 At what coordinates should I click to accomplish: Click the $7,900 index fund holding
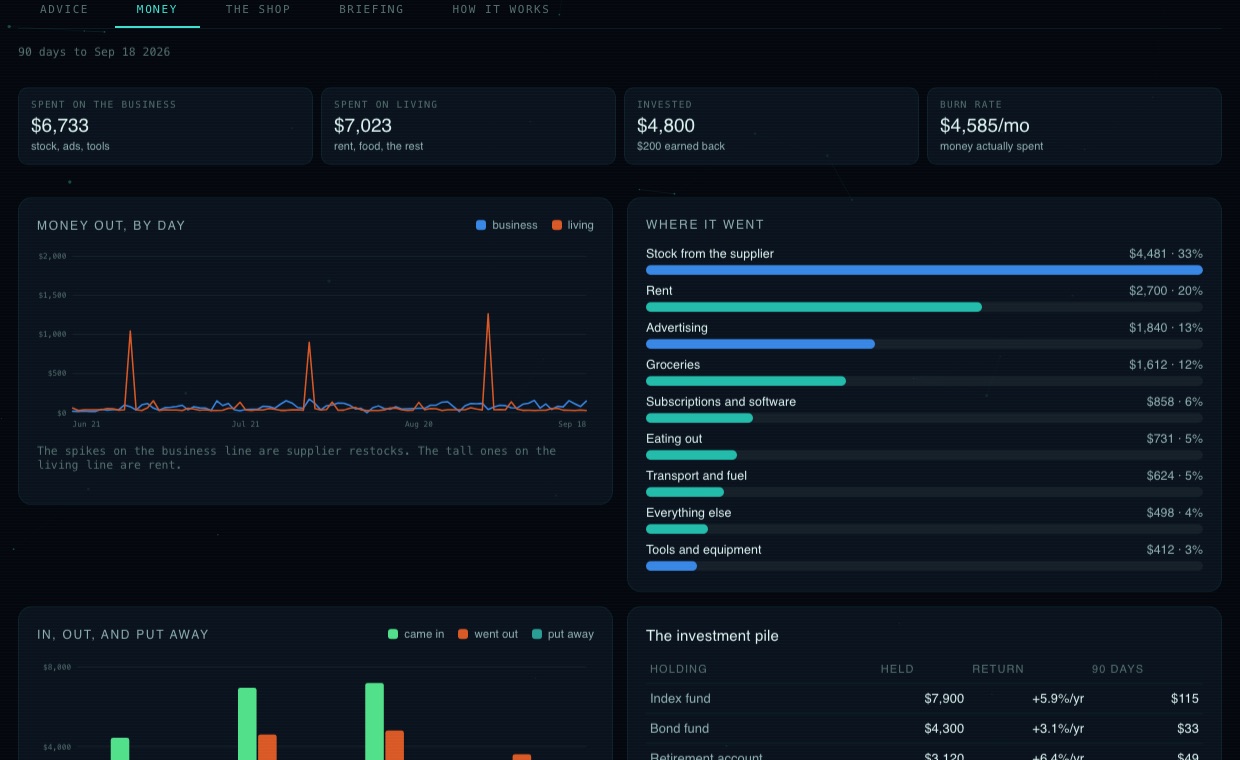click(944, 699)
